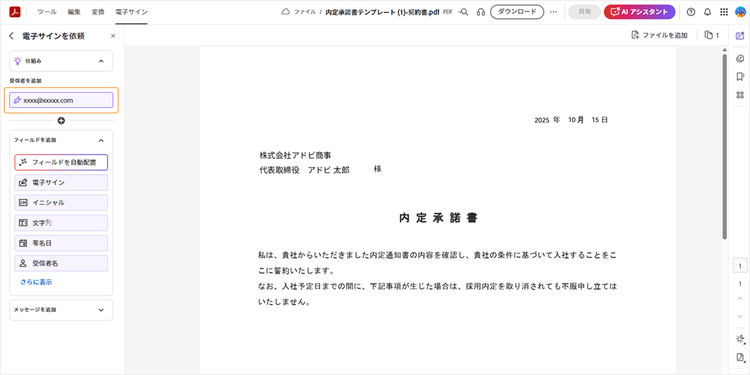Click the recipient email input field

[x=61, y=100]
